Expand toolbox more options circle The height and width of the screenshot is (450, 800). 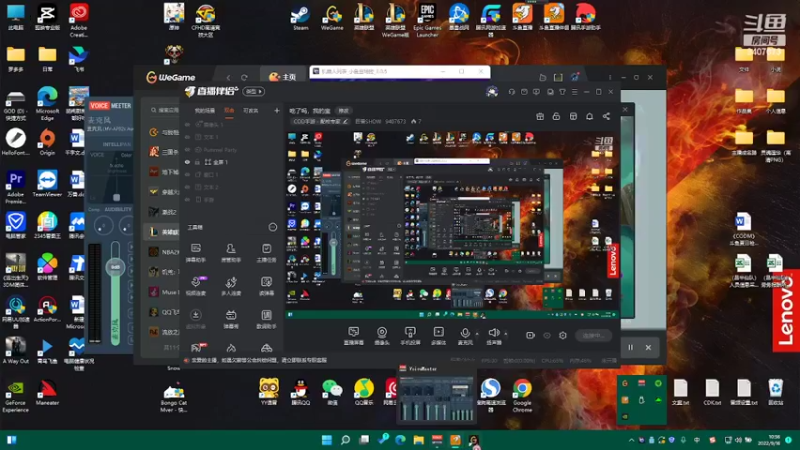point(273,227)
